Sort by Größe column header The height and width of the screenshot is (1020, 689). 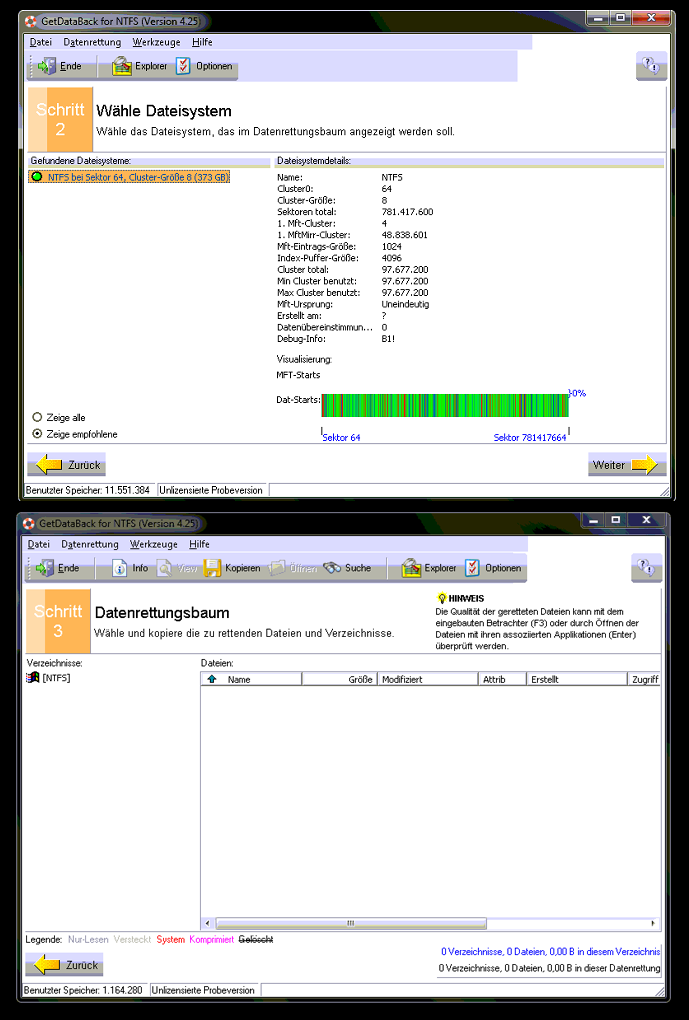pos(340,679)
